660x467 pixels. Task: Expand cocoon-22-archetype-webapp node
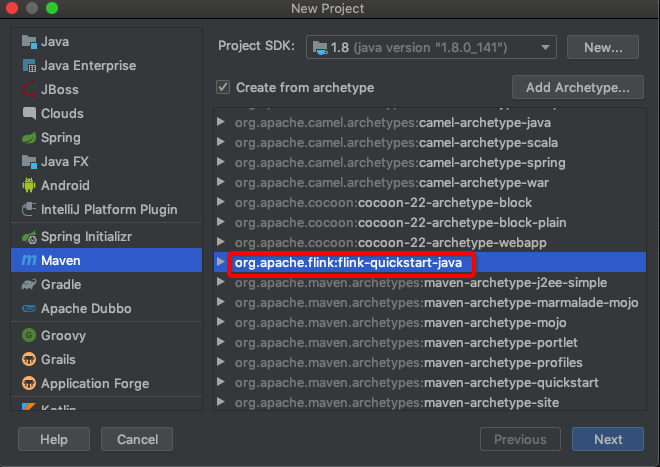(x=221, y=242)
